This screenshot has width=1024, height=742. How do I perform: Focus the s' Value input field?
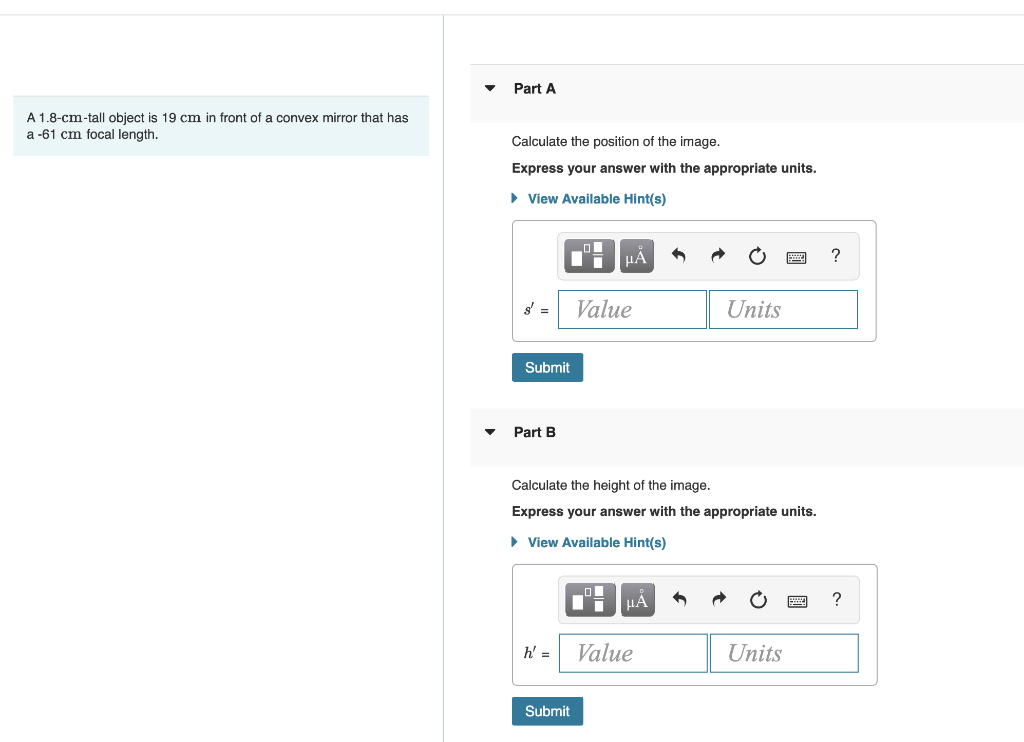[632, 310]
